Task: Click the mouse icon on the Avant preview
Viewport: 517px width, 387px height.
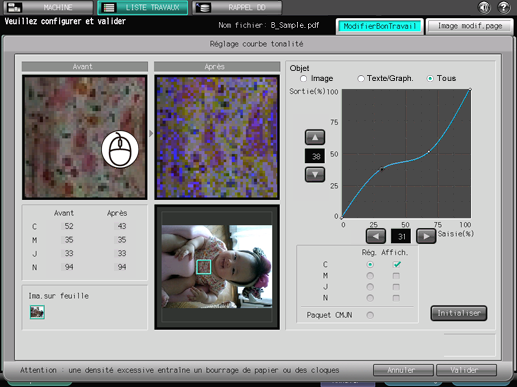Action: (120, 149)
